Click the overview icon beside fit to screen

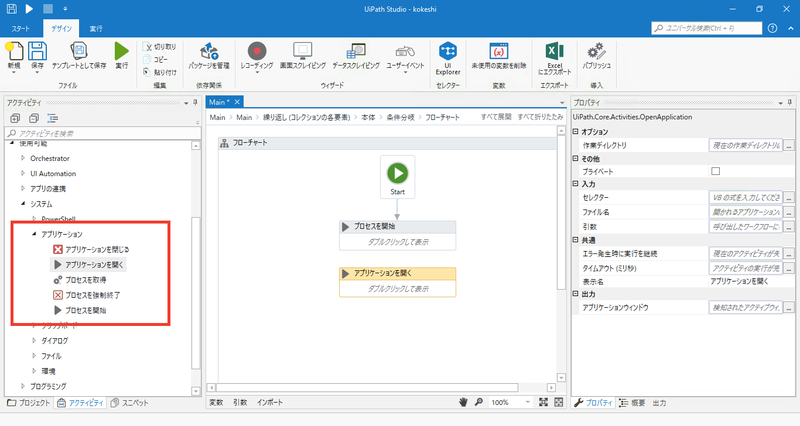(x=559, y=402)
